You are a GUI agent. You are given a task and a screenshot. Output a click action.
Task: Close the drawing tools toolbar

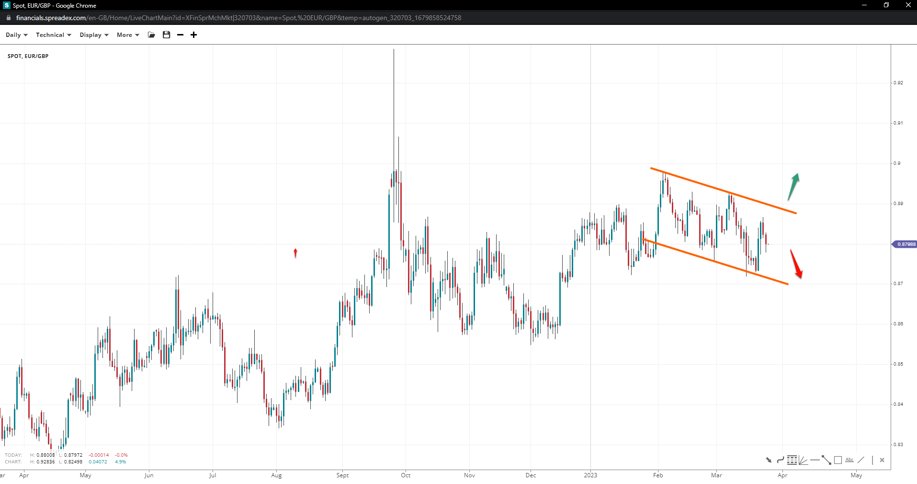click(882, 460)
